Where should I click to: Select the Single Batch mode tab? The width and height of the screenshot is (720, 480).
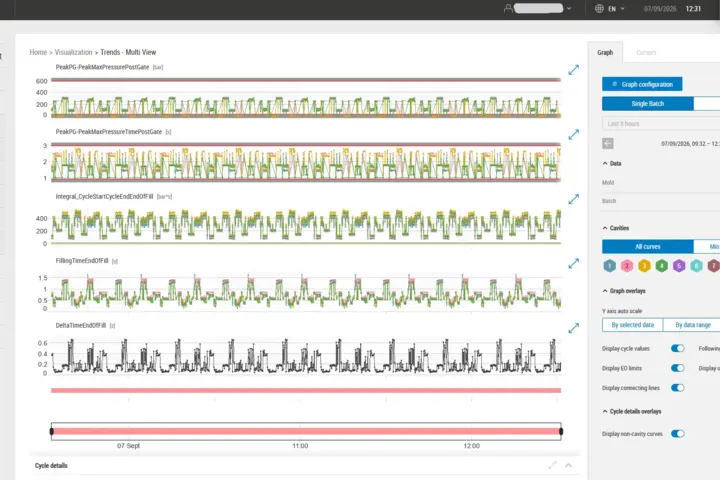647,103
